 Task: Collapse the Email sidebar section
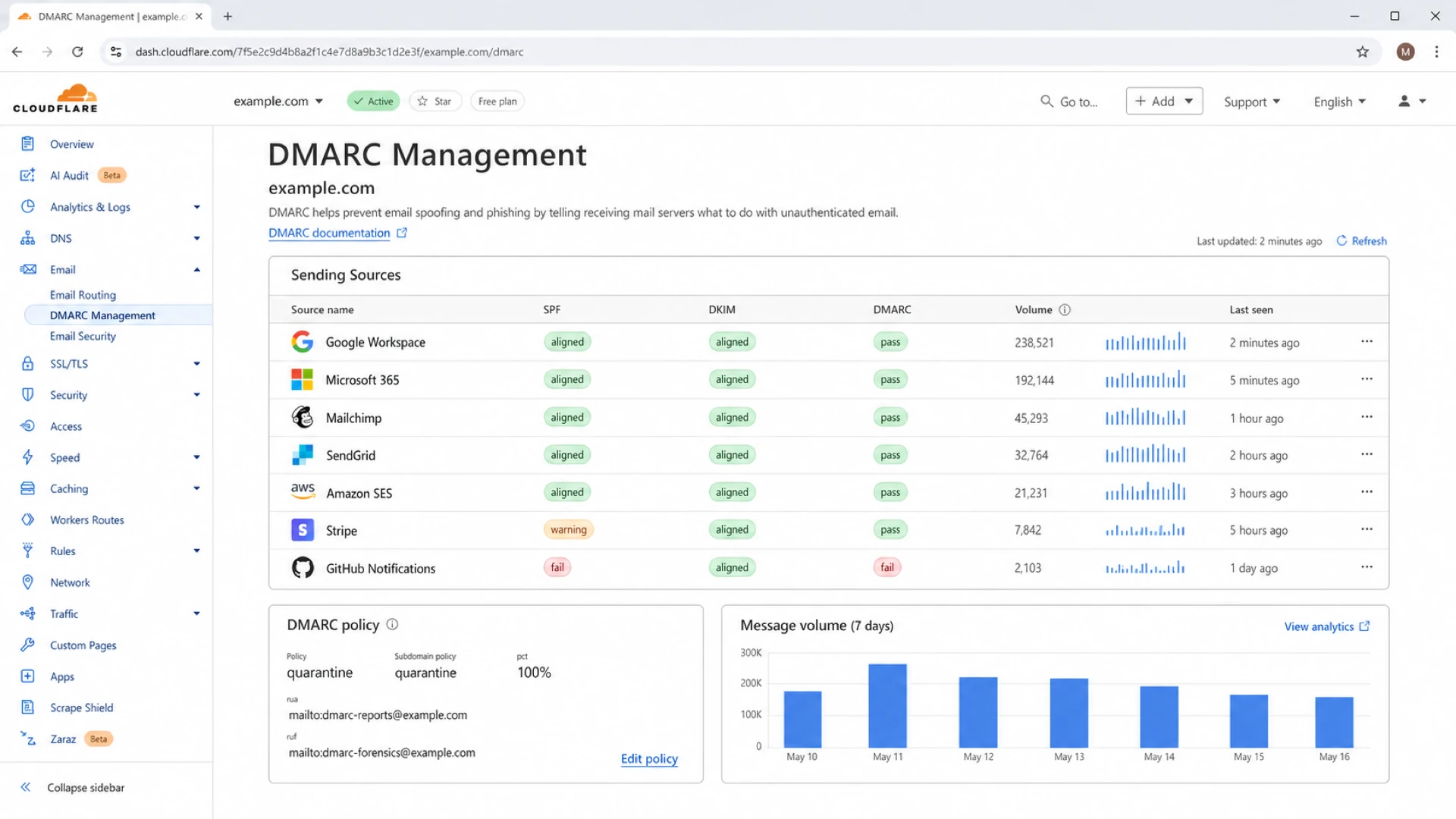tap(196, 269)
